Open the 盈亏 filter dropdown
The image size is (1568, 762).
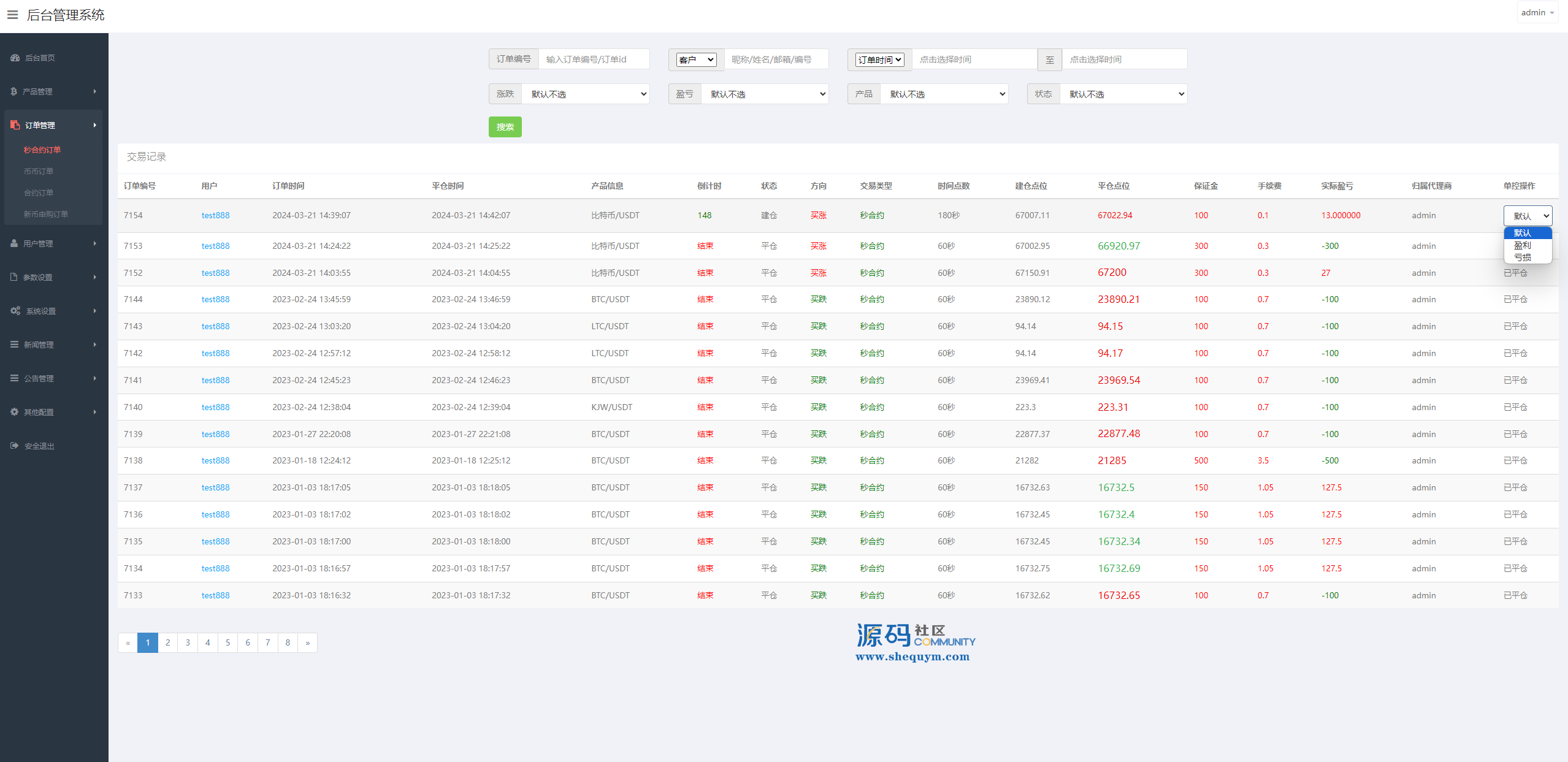tap(765, 94)
